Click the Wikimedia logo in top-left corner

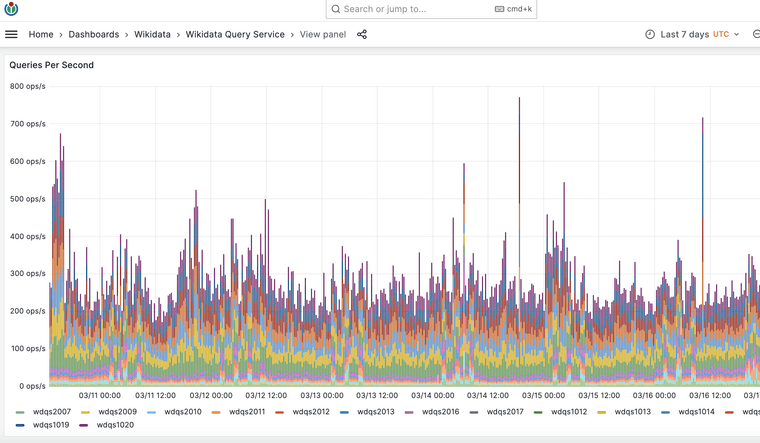(x=11, y=8)
